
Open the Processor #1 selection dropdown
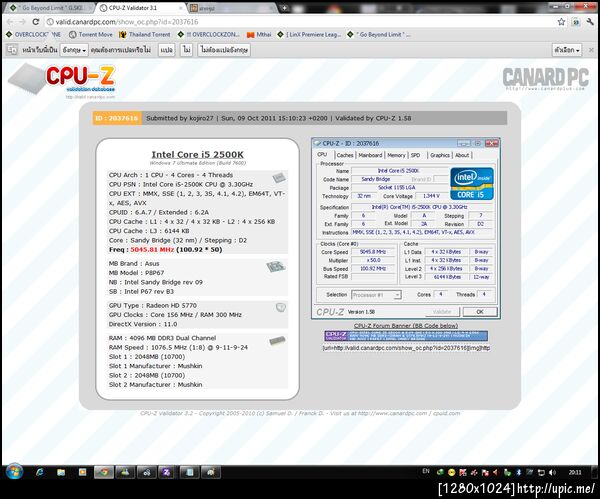(376, 295)
